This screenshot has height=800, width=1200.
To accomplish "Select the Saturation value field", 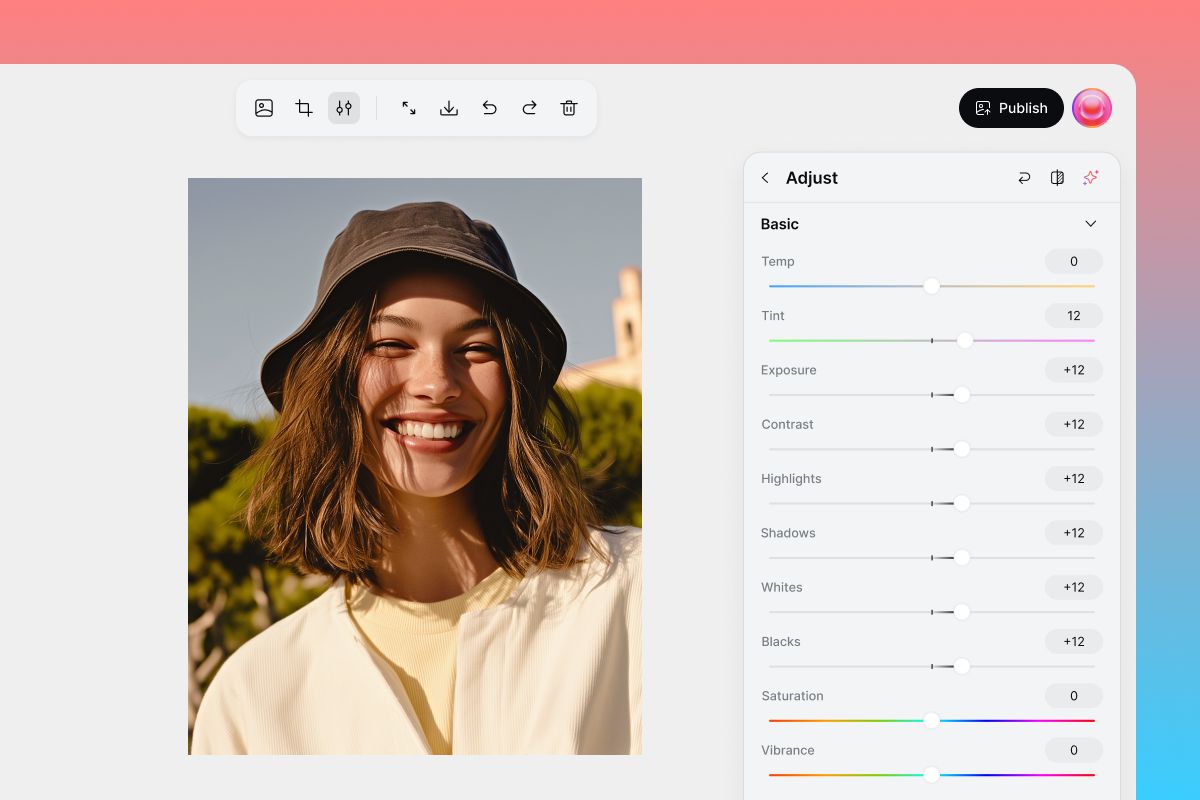I will [x=1074, y=696].
